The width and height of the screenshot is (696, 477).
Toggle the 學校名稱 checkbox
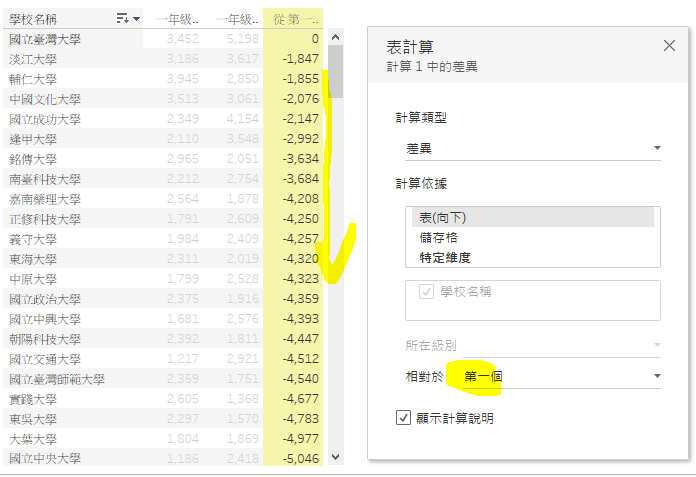426,292
